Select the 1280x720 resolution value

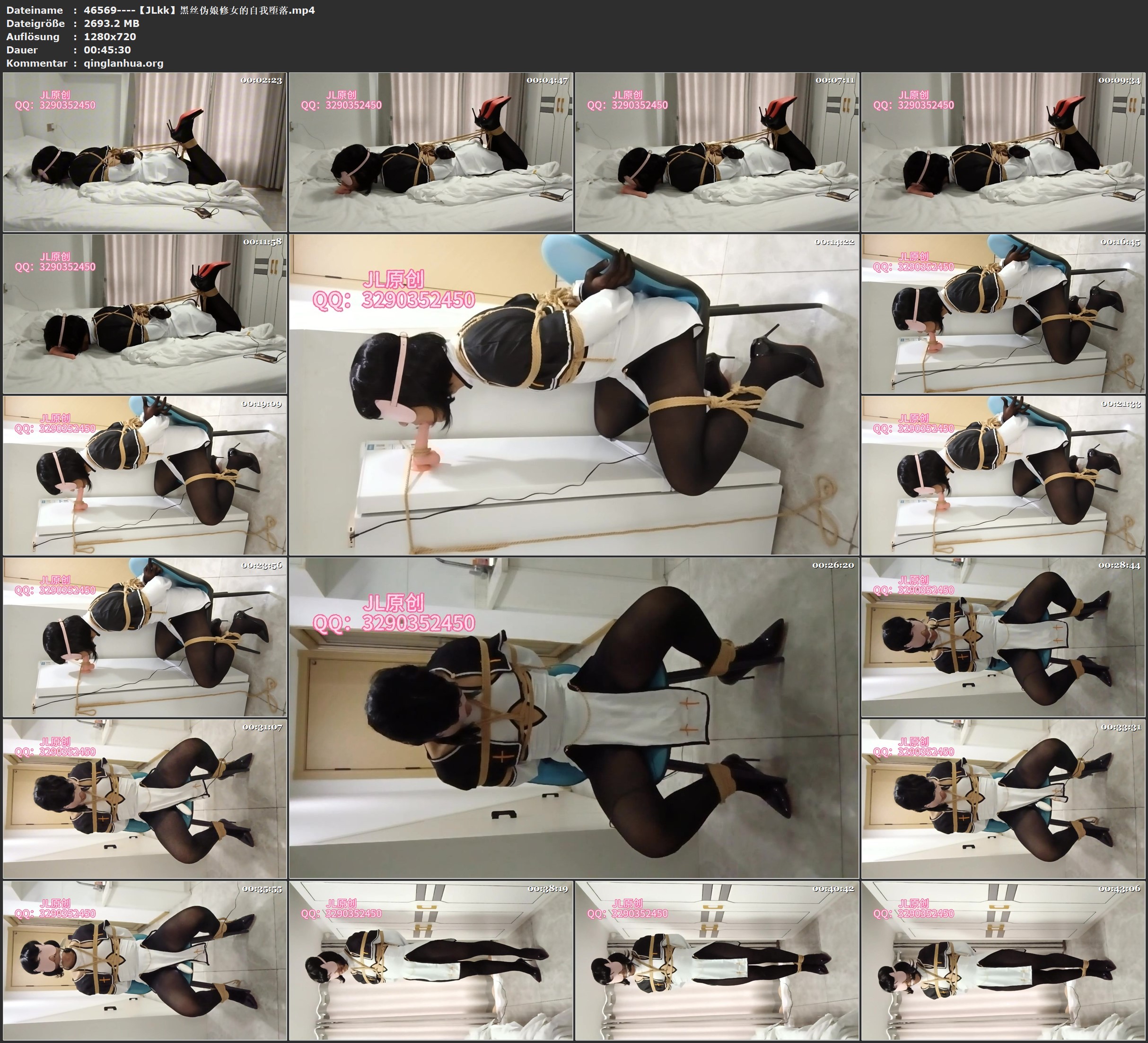[x=110, y=36]
